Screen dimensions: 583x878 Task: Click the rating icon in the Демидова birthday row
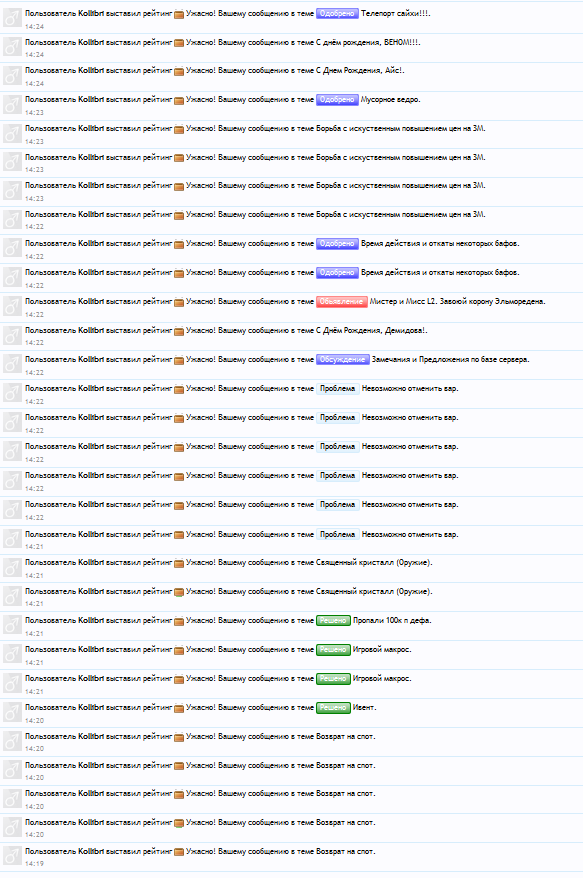tap(179, 331)
